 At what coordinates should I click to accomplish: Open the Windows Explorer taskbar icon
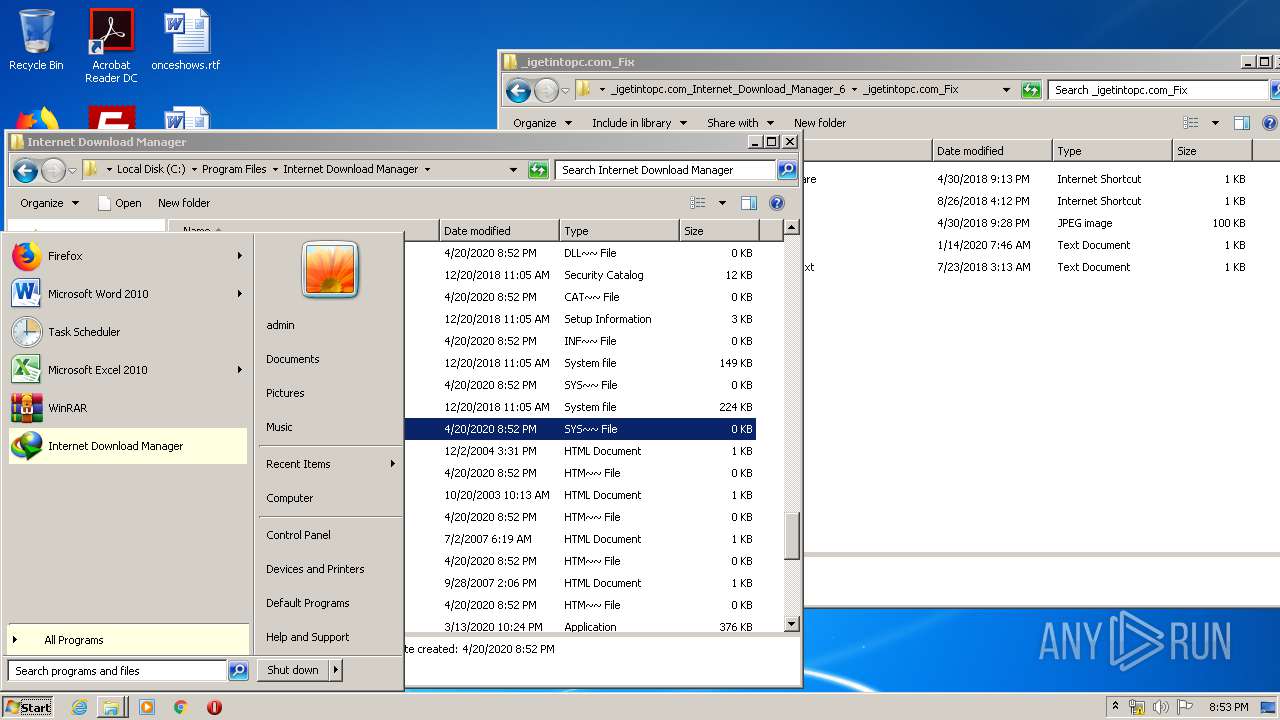[x=111, y=707]
